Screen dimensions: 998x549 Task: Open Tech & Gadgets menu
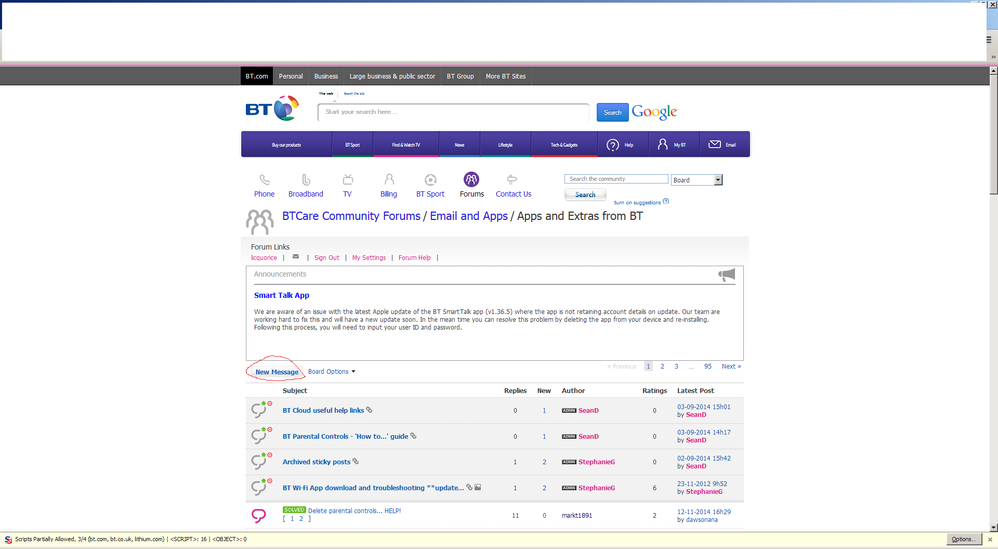[564, 144]
